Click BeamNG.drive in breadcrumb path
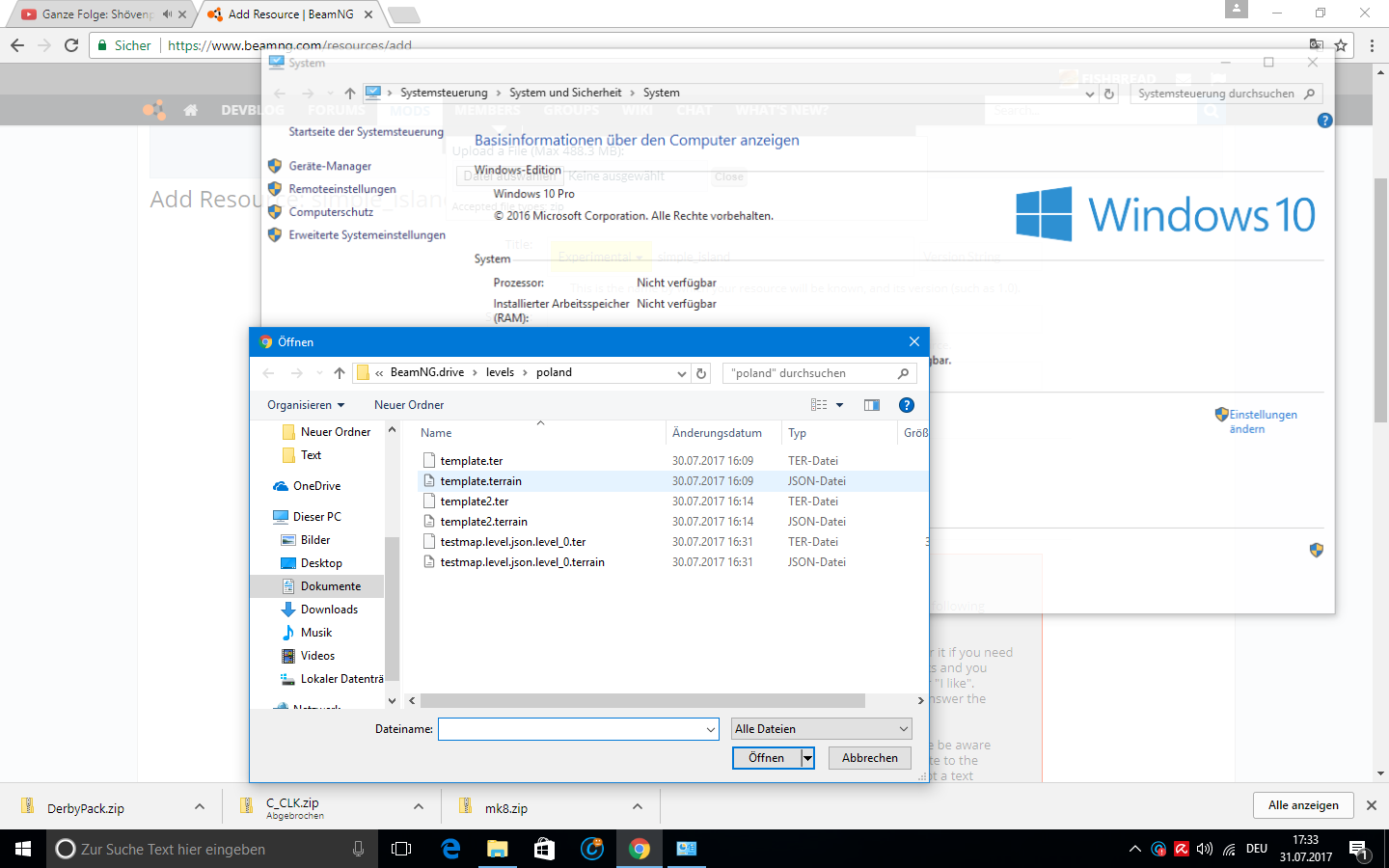This screenshot has width=1389, height=868. [x=427, y=372]
